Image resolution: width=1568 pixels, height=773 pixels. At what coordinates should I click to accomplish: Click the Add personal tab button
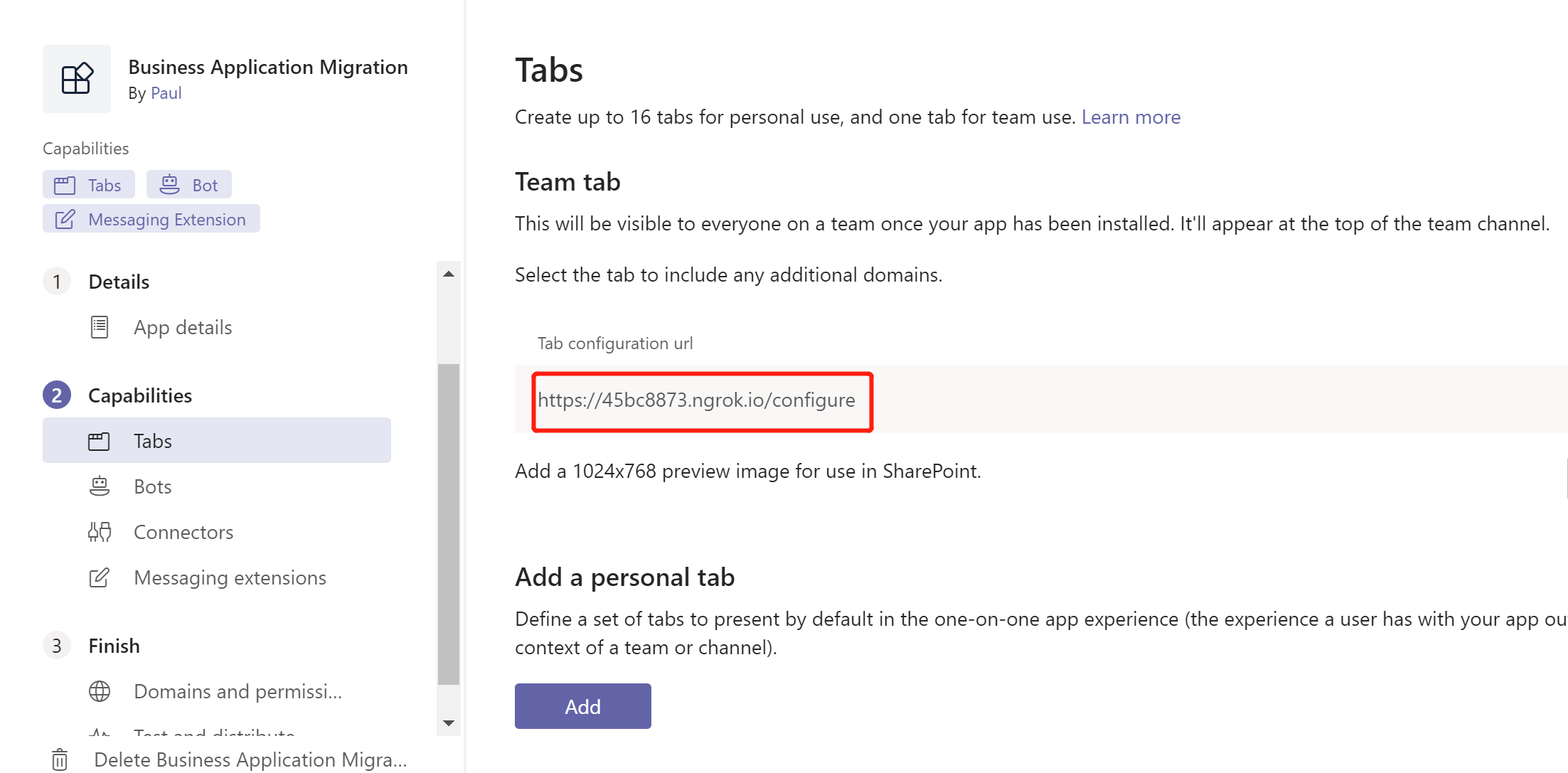pyautogui.click(x=582, y=706)
